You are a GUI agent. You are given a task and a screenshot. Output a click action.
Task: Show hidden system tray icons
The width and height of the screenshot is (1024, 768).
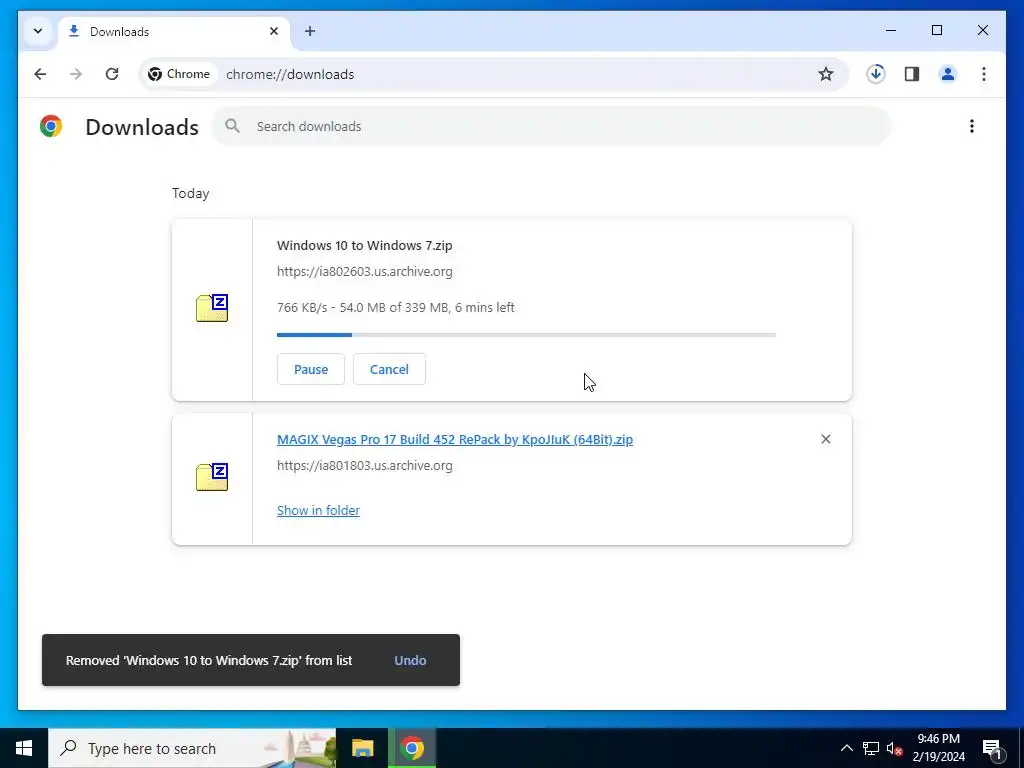pos(846,748)
